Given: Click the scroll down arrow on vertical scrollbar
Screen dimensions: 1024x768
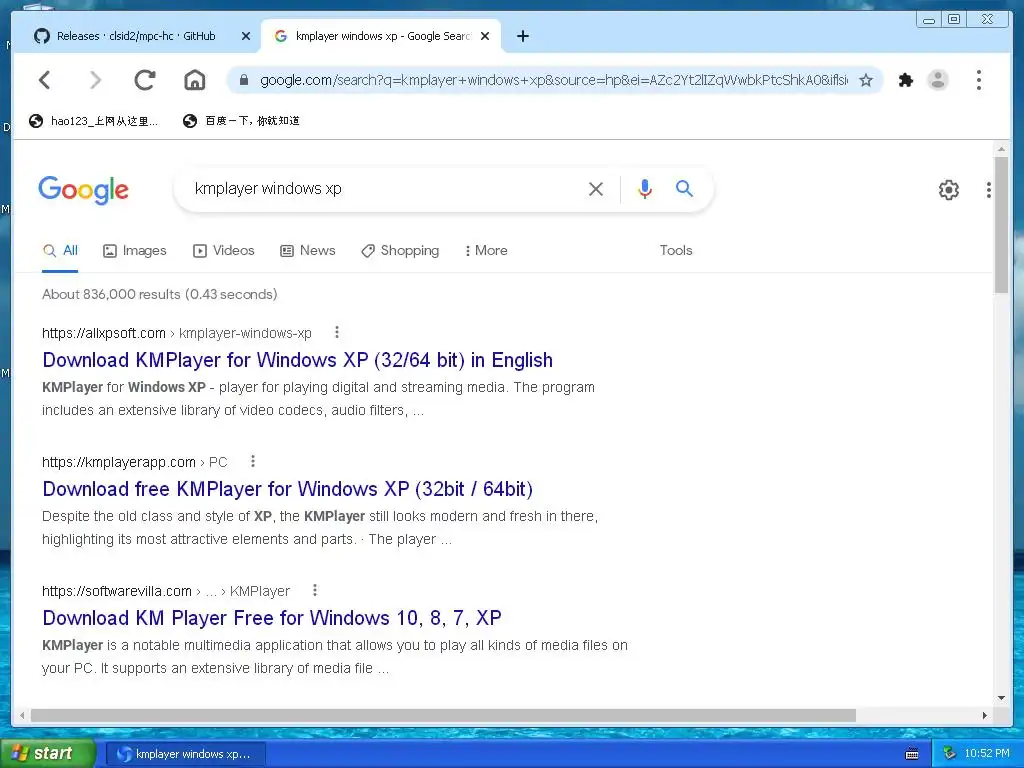Looking at the screenshot, I should coord(1001,698).
